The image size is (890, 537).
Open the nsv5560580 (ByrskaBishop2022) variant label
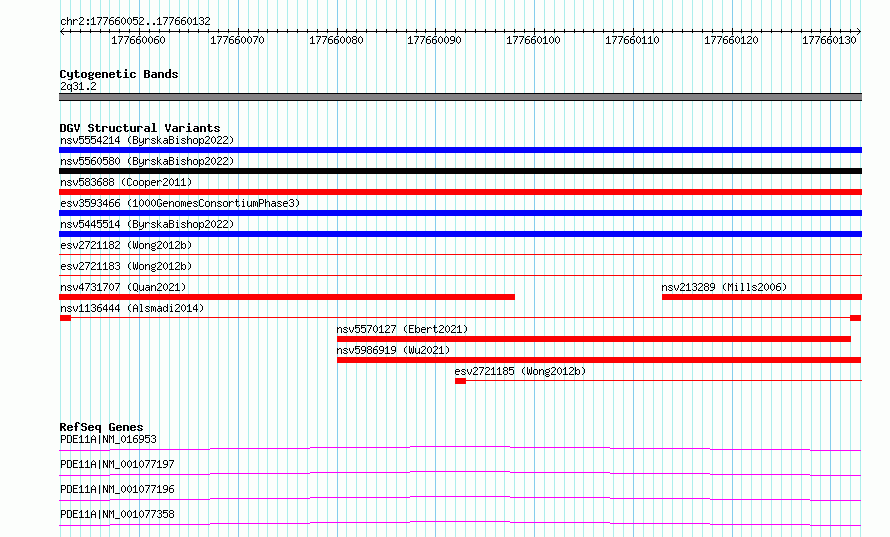pos(147,161)
